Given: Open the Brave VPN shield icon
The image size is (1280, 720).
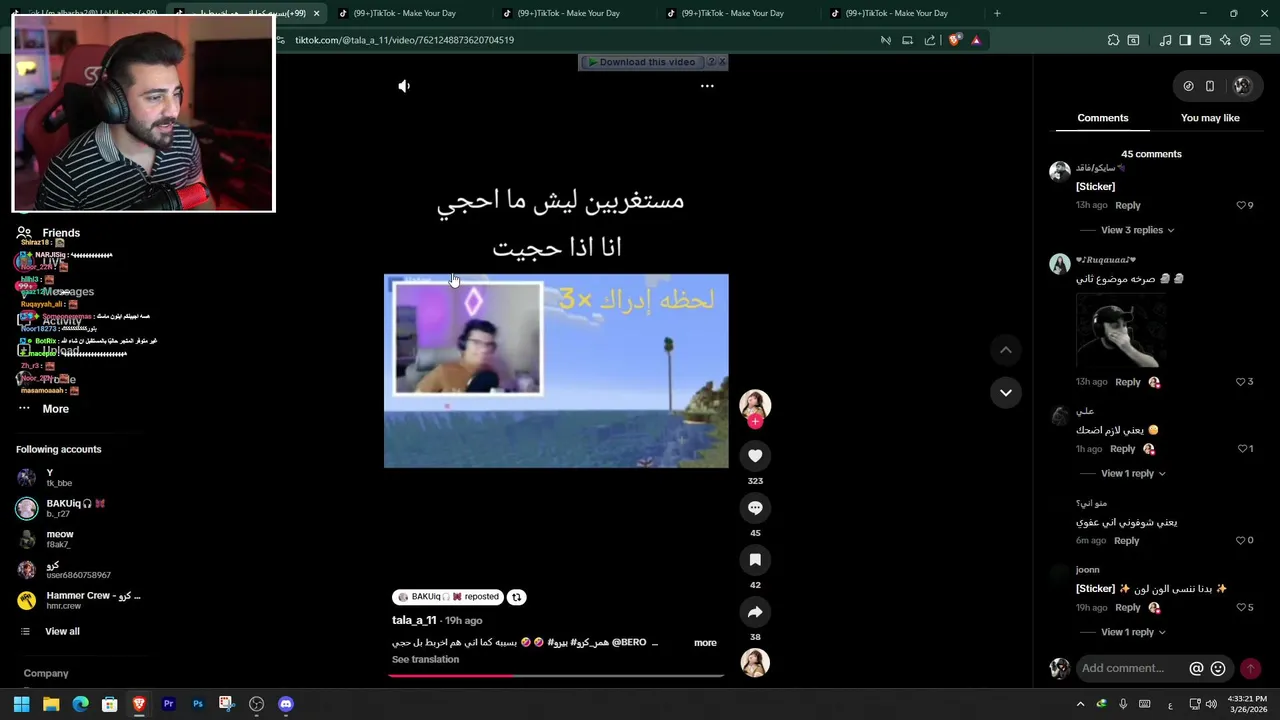Looking at the screenshot, I should (1245, 40).
